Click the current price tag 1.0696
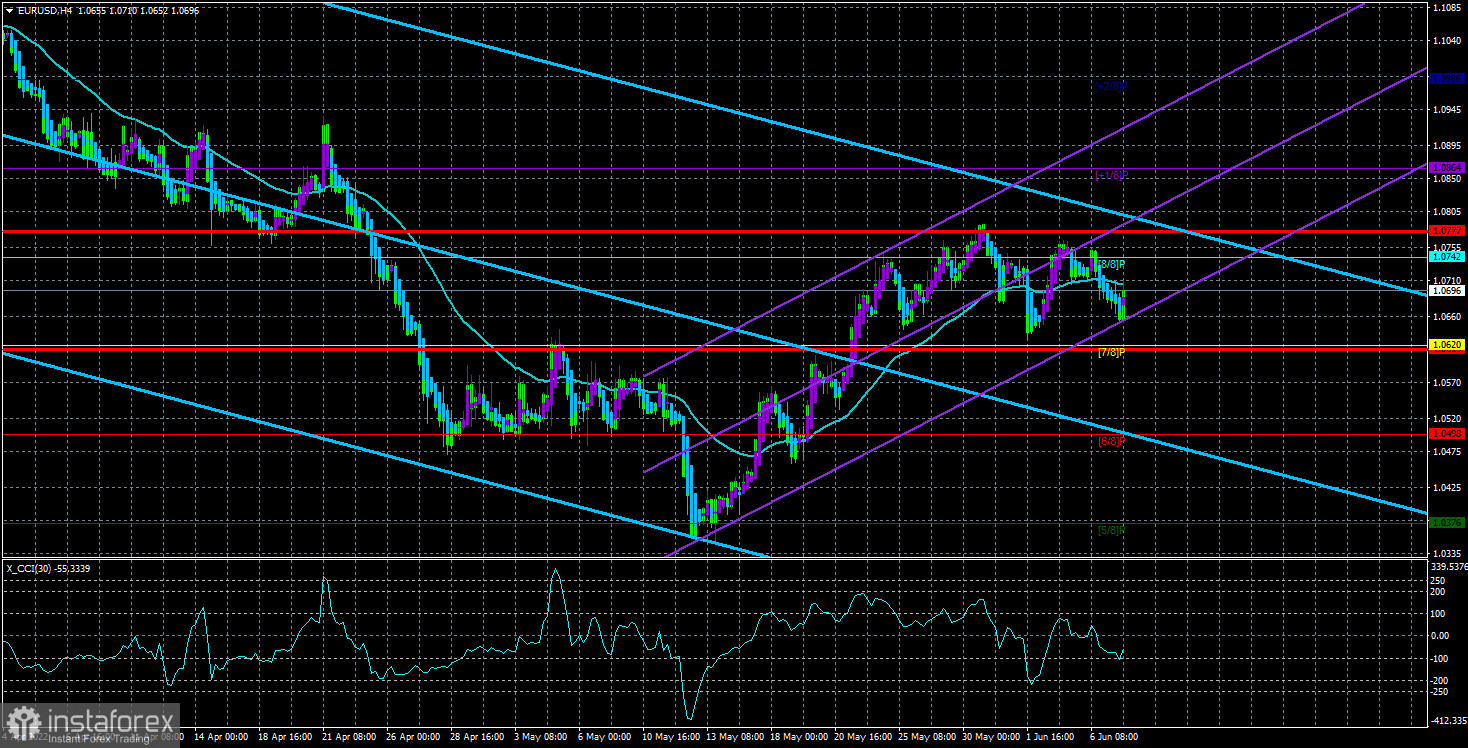 1447,291
